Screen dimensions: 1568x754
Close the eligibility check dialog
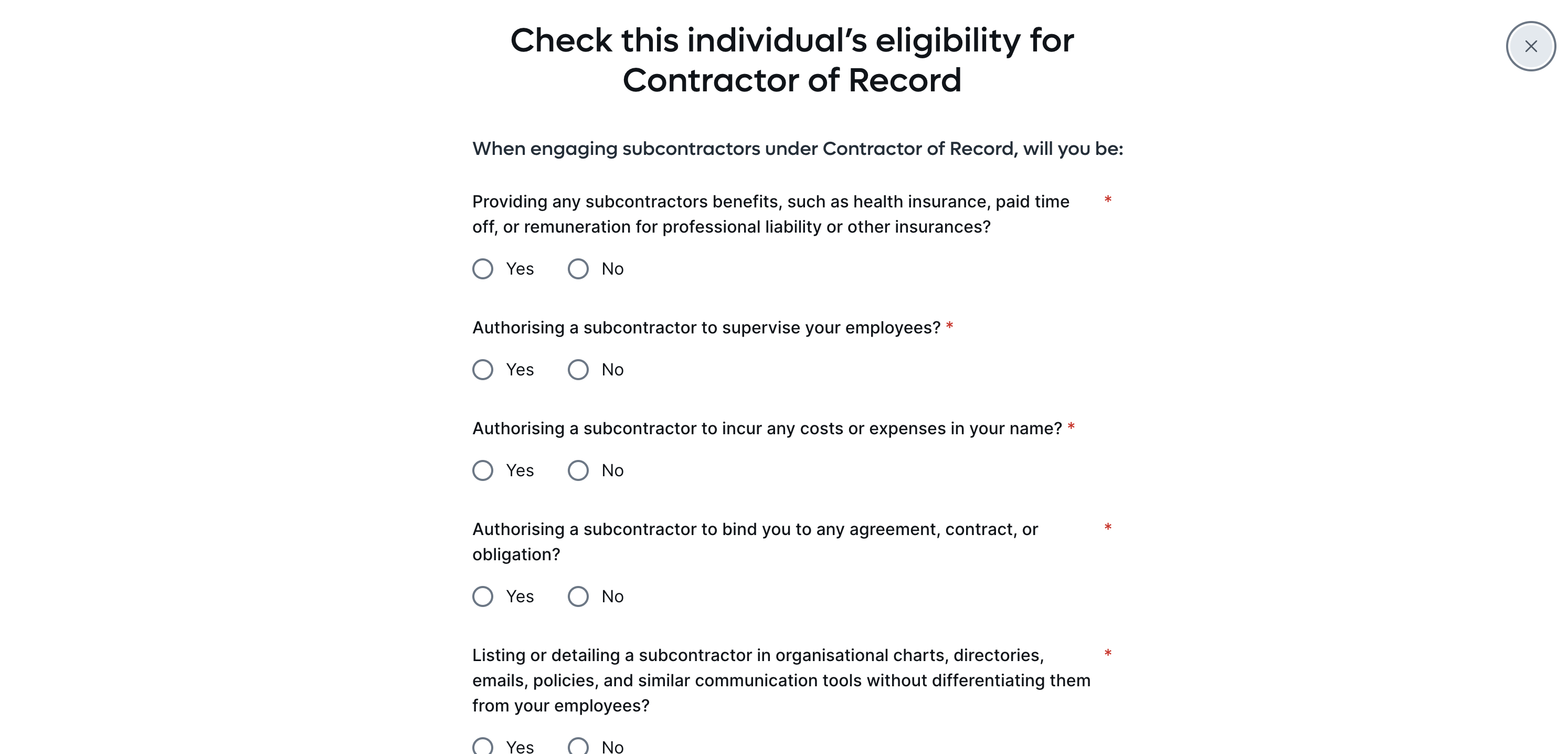coord(1530,46)
